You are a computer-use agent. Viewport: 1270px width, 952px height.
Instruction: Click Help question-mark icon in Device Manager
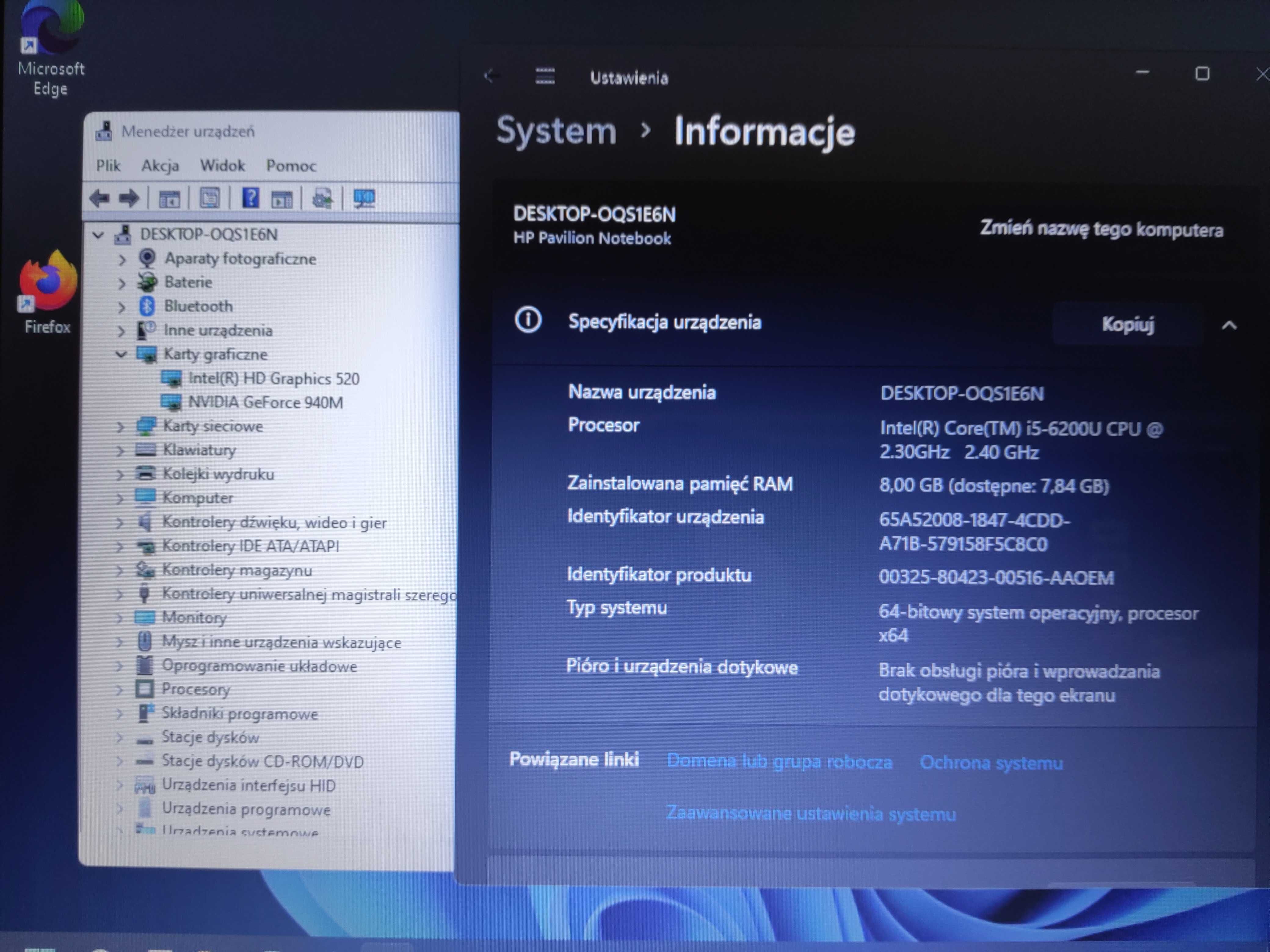pyautogui.click(x=250, y=199)
